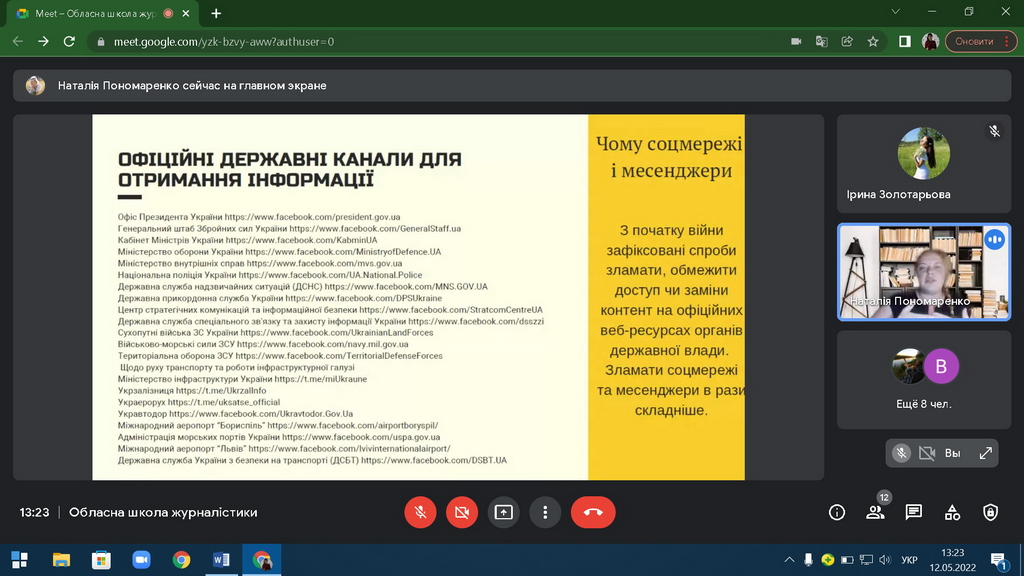This screenshot has height=576, width=1024.
Task: Open the 'Ещё 8 чел.' participants tile
Action: click(x=923, y=379)
